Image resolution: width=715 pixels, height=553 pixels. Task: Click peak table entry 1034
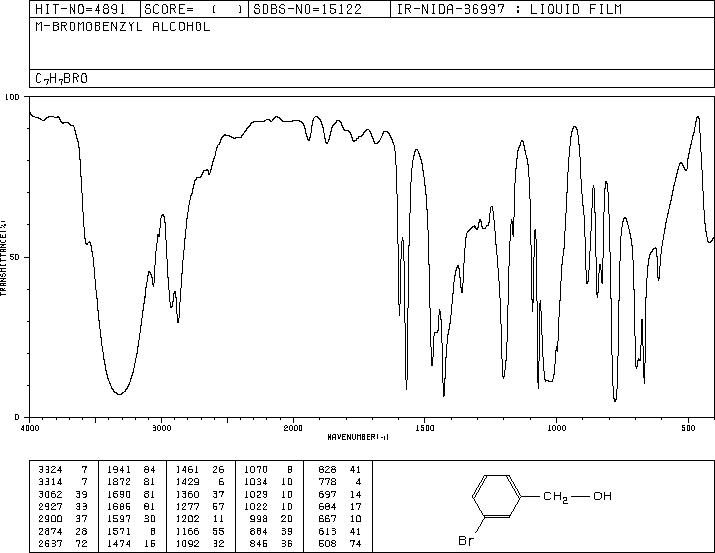(256, 481)
